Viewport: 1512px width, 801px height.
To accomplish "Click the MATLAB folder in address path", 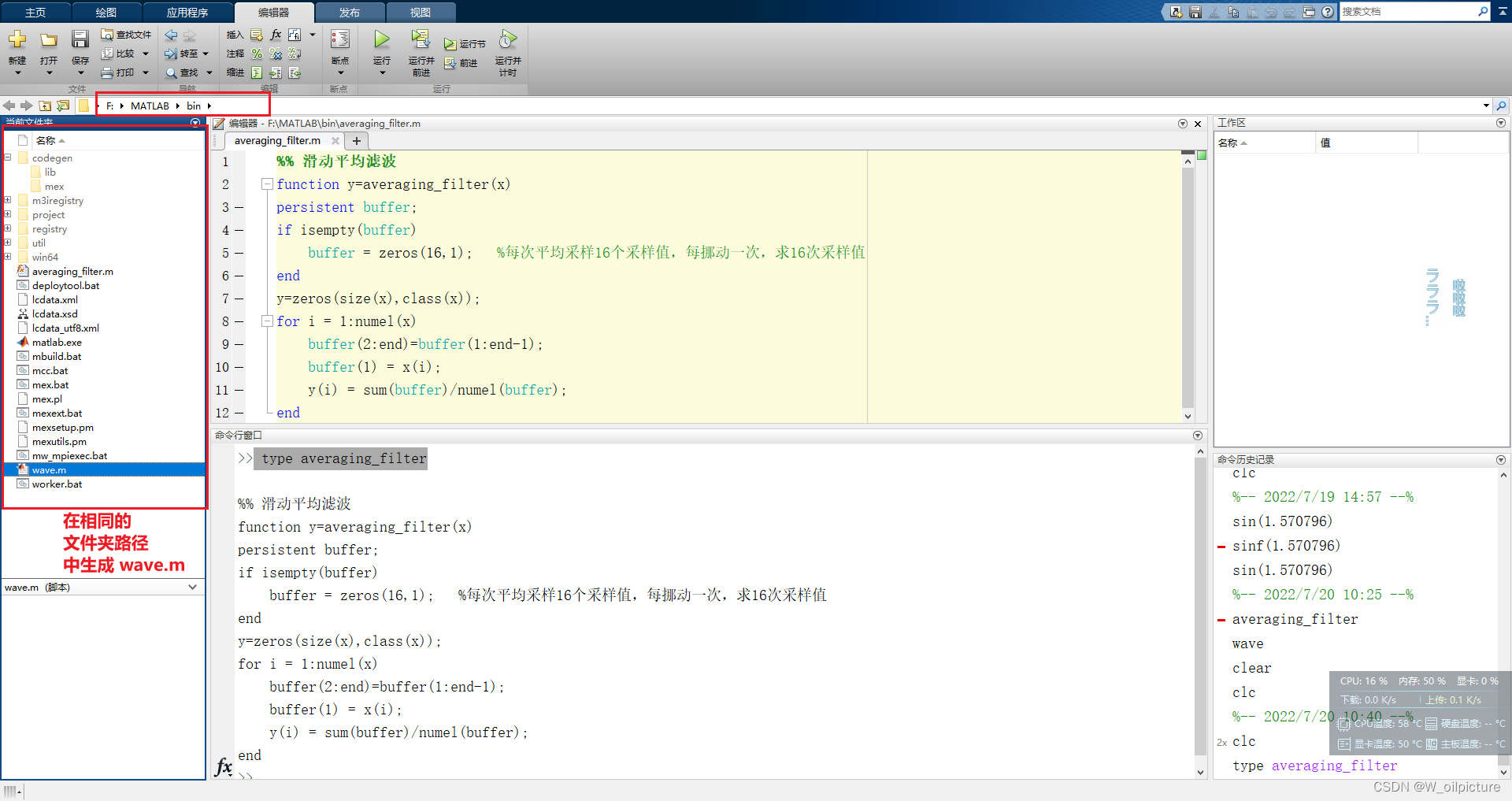I will point(150,106).
